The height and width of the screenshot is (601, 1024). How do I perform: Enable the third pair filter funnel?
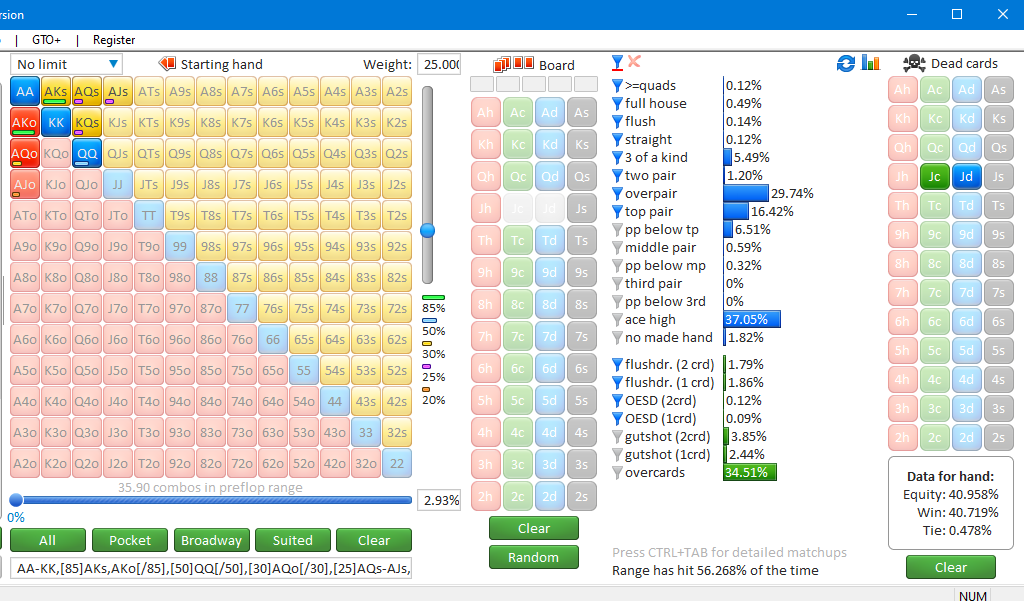click(x=617, y=284)
